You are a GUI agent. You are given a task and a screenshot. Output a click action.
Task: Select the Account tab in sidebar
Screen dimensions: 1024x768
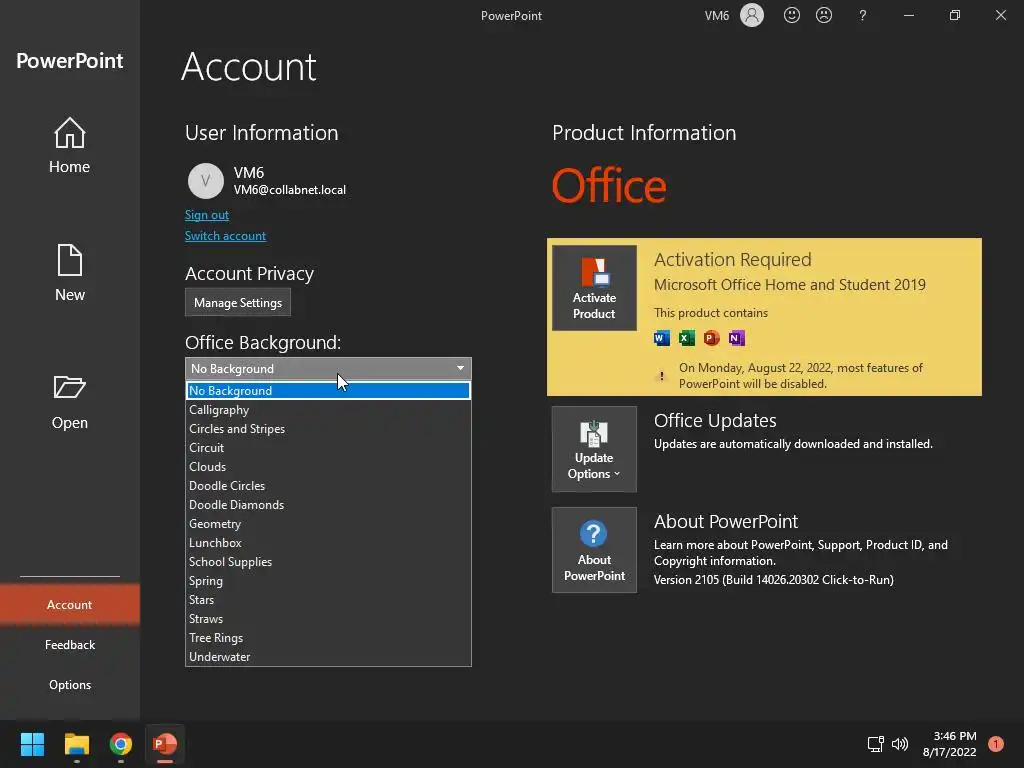69,605
